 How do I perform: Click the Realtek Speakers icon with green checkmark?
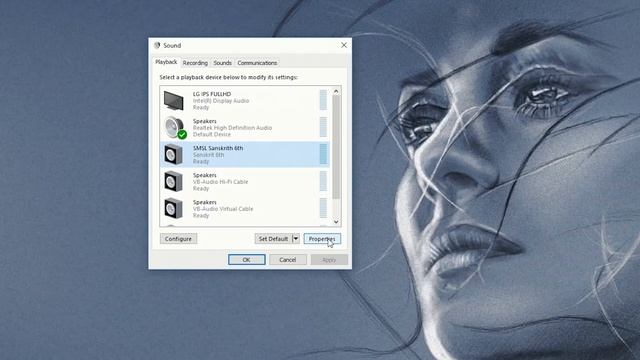[176, 128]
